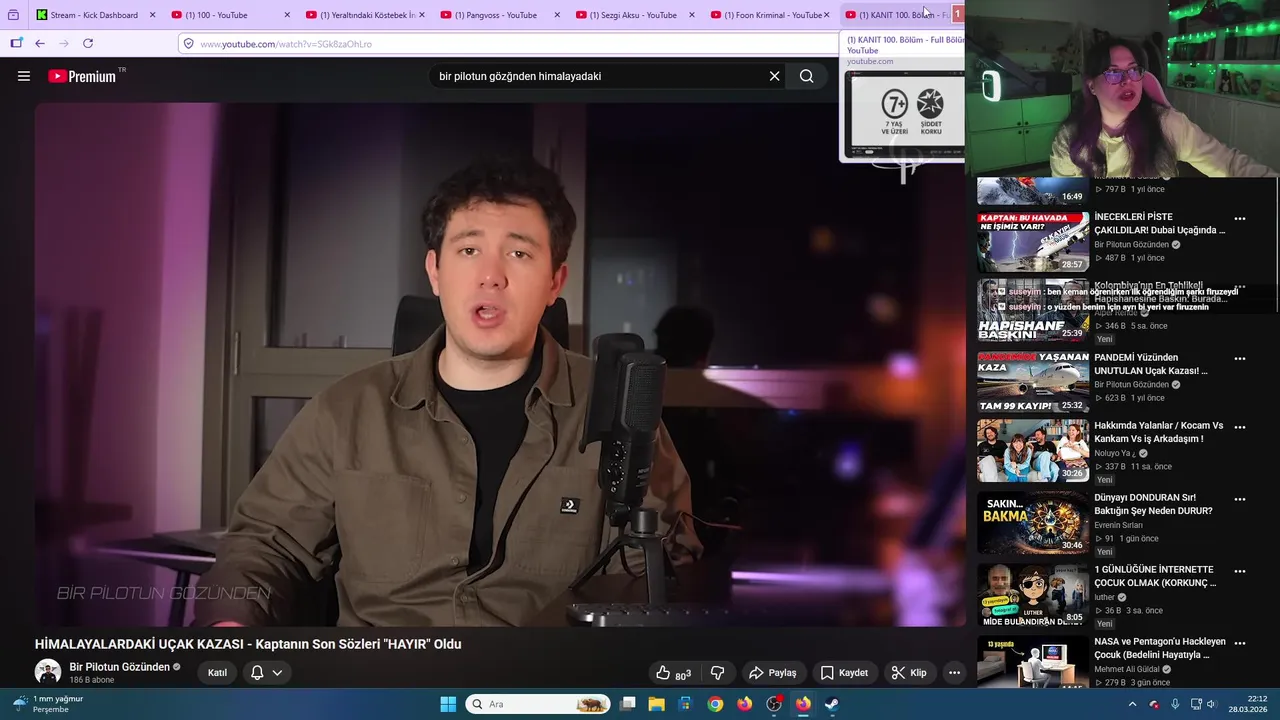Screen dimensions: 1280x720
Task: Open 1 GÜNLÜĞÜNE İNTERNETTE ÇOCUK OLMAK video
Action: [x=1155, y=576]
